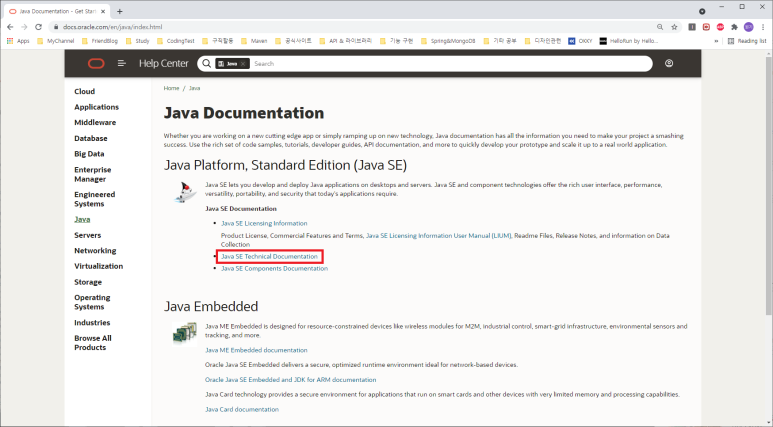Select Middleware in sidebar
This screenshot has height=427, width=773.
pyautogui.click(x=95, y=122)
